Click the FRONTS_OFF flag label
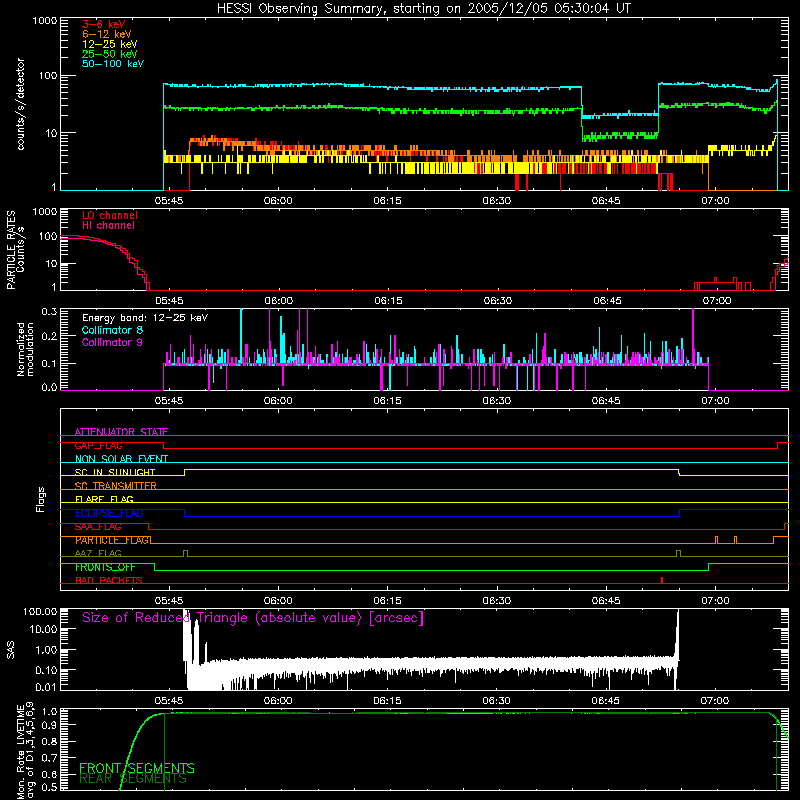800x800 pixels. 105,567
